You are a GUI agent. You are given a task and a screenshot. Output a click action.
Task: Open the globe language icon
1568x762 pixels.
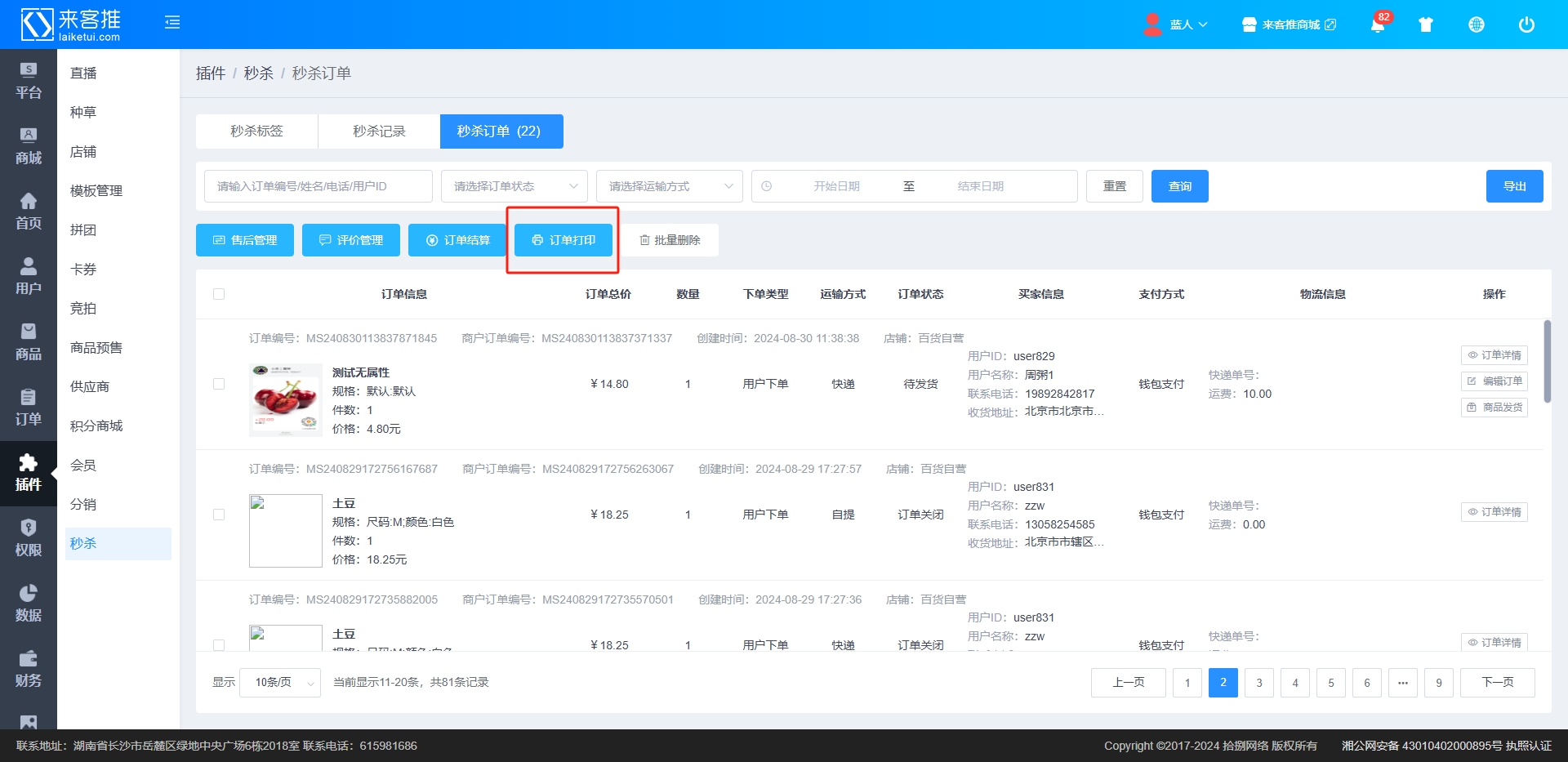click(x=1476, y=25)
